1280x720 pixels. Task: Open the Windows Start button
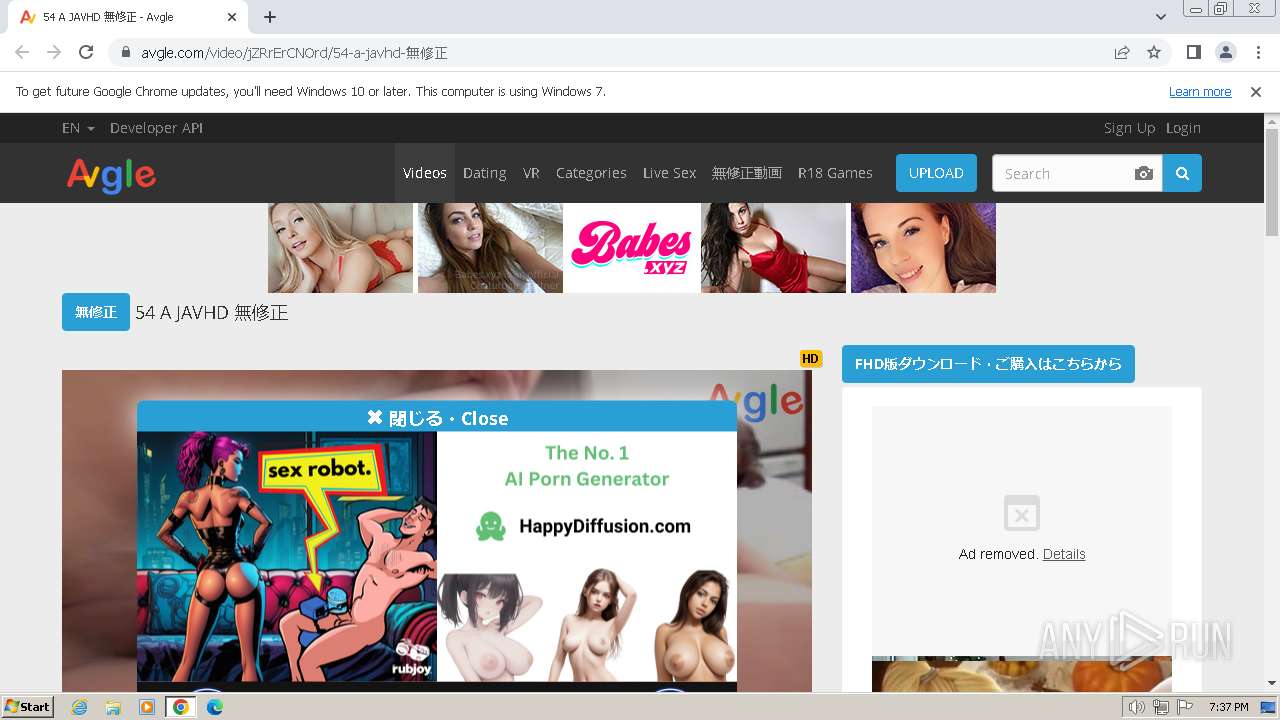coord(28,707)
